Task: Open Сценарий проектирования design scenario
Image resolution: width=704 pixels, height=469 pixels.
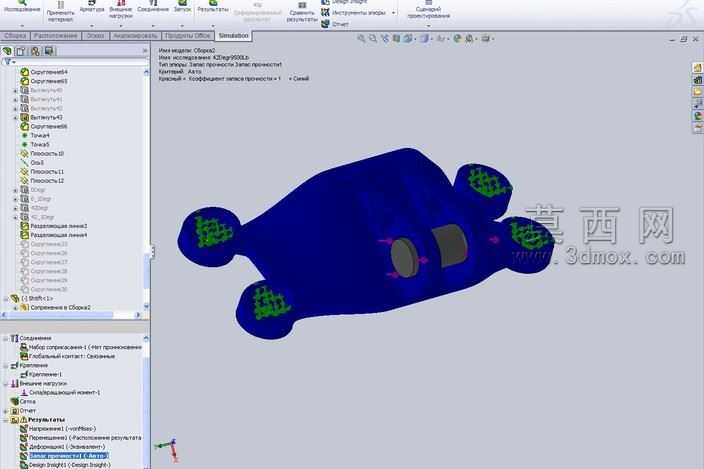Action: [x=429, y=10]
